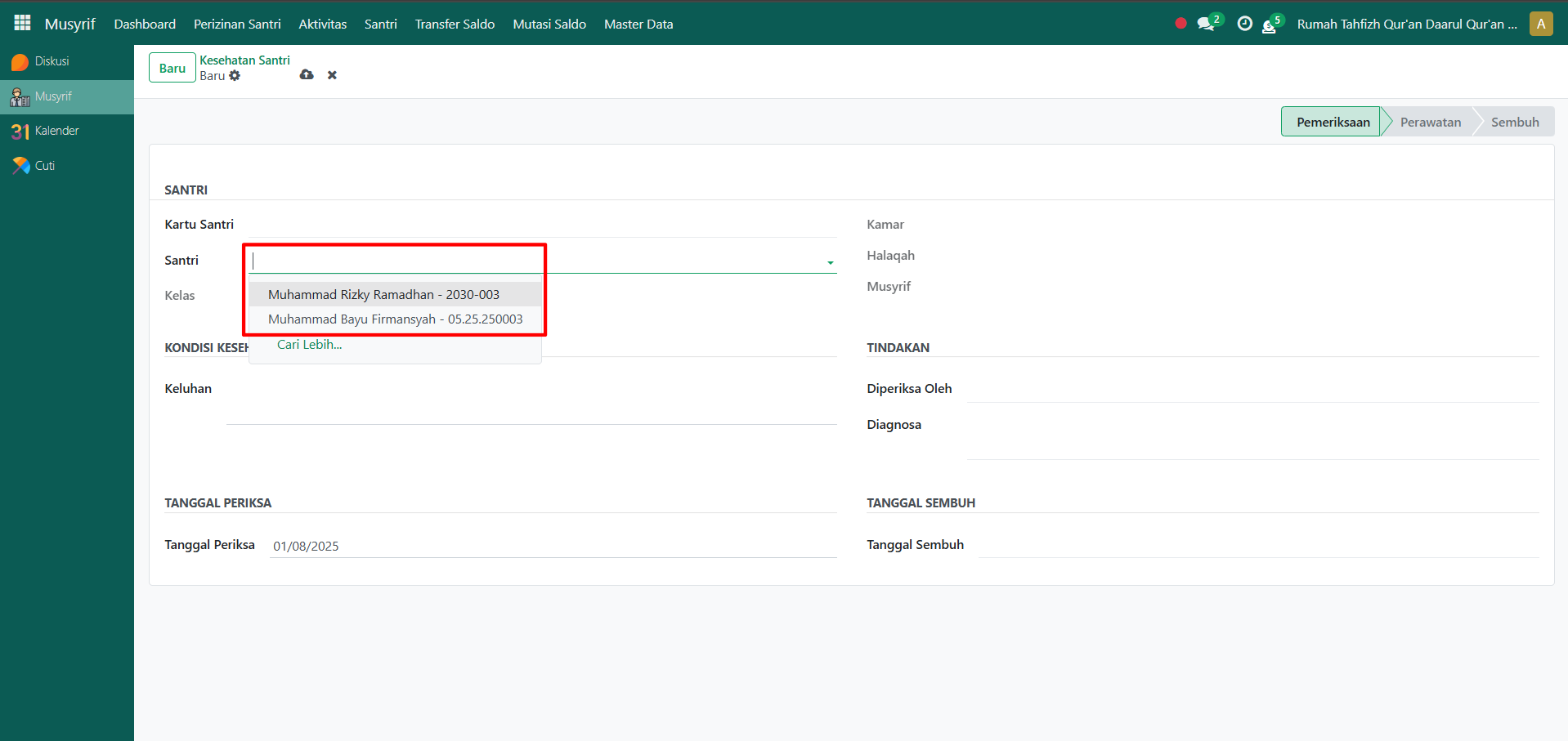Viewport: 1568px width, 741px height.
Task: Click the Tanggal Periksa date field
Action: click(x=552, y=546)
